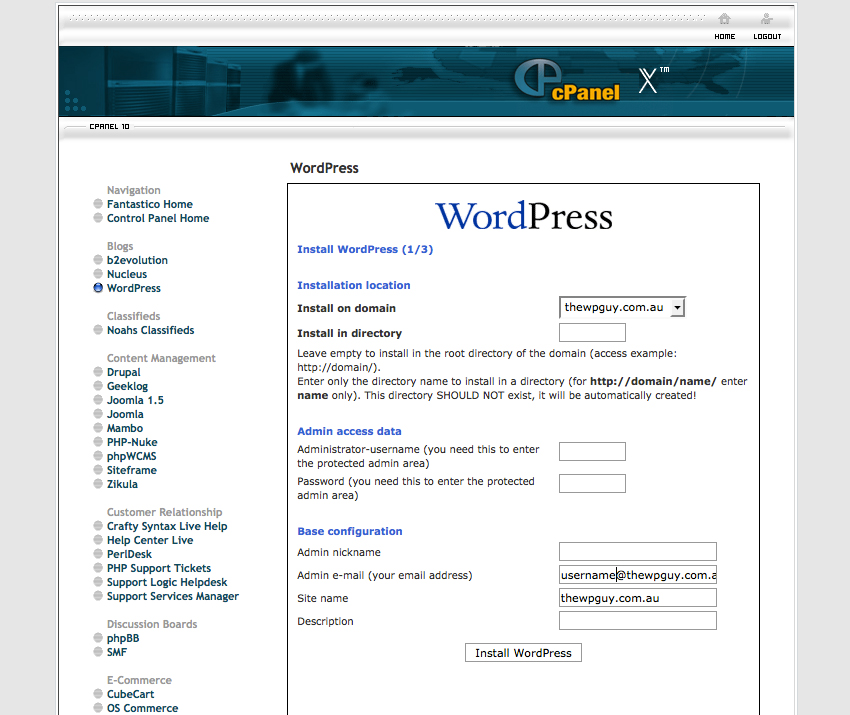This screenshot has height=715, width=850.
Task: Select WordPress in the sidebar
Action: click(134, 288)
